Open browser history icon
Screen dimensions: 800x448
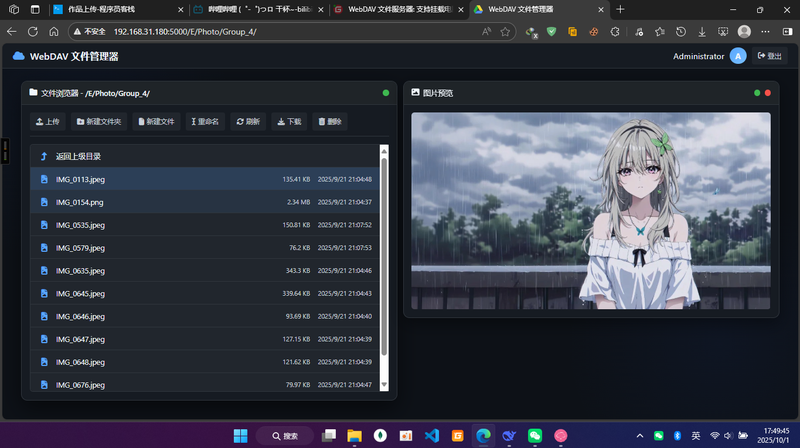click(x=681, y=32)
